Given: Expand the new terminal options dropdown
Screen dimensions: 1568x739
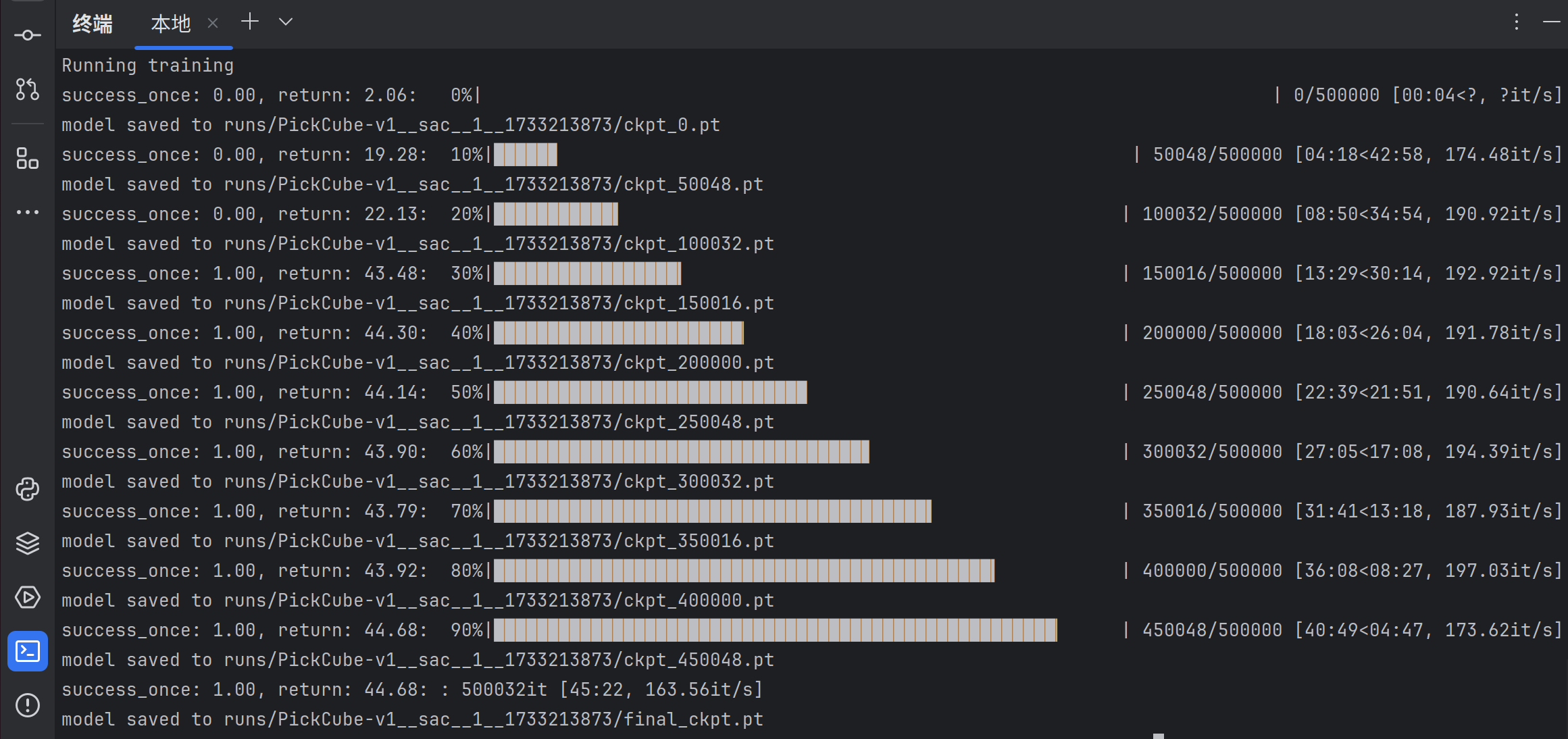Looking at the screenshot, I should click(286, 22).
